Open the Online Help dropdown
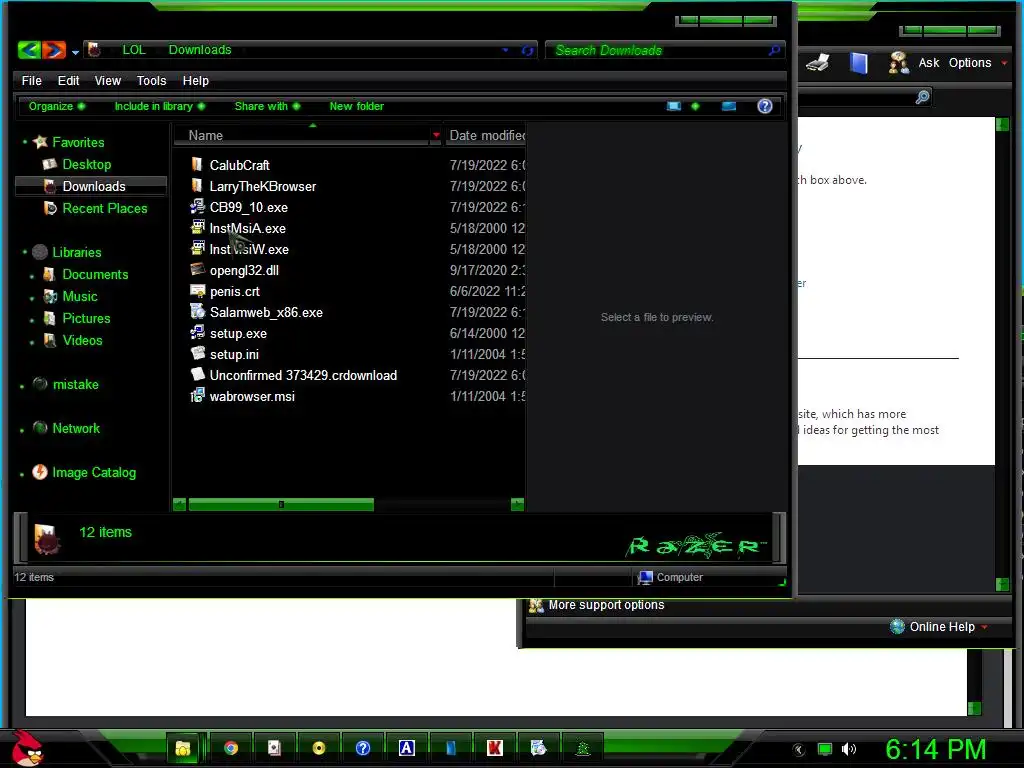 click(x=939, y=626)
